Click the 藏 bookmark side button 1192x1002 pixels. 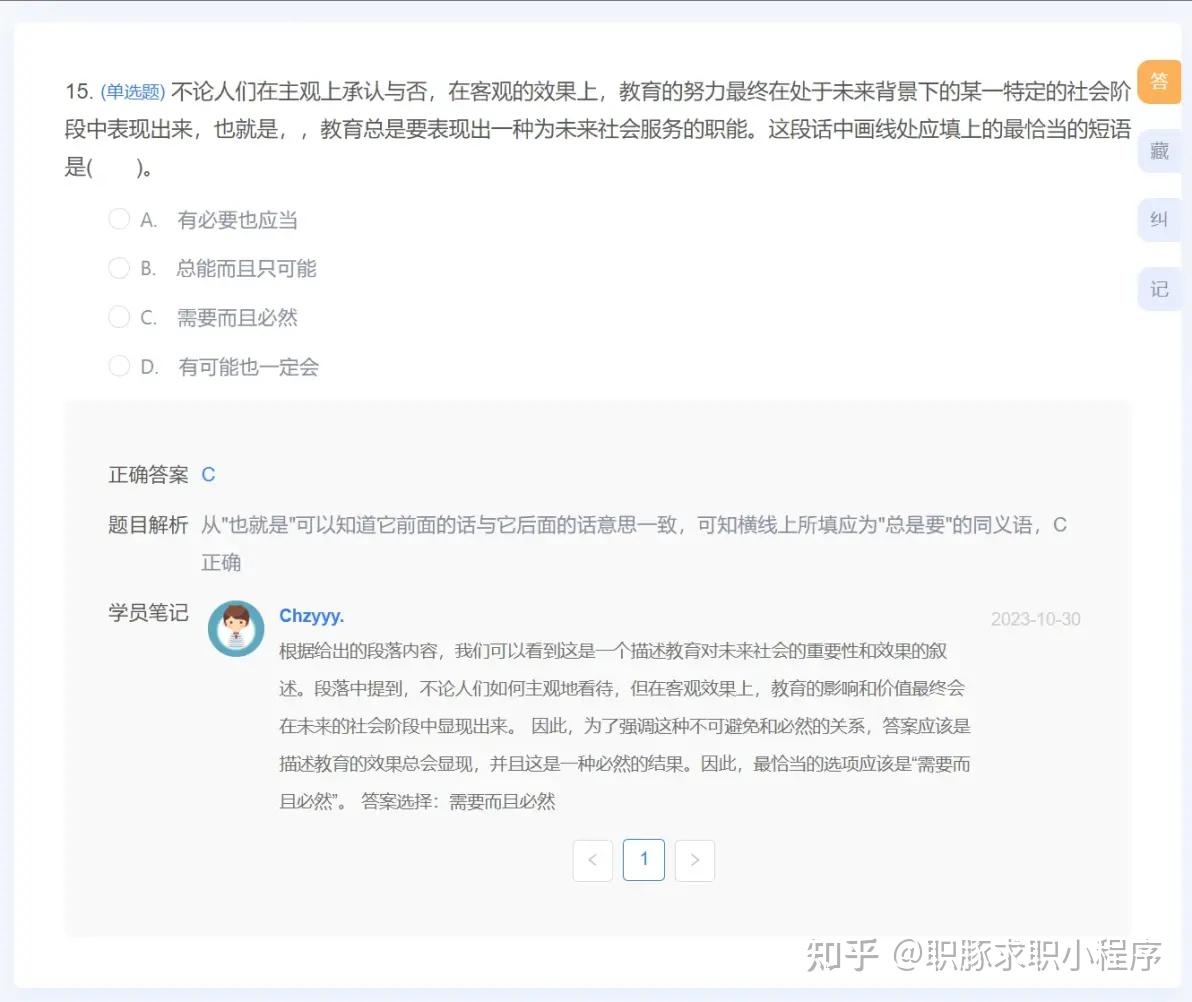1159,151
